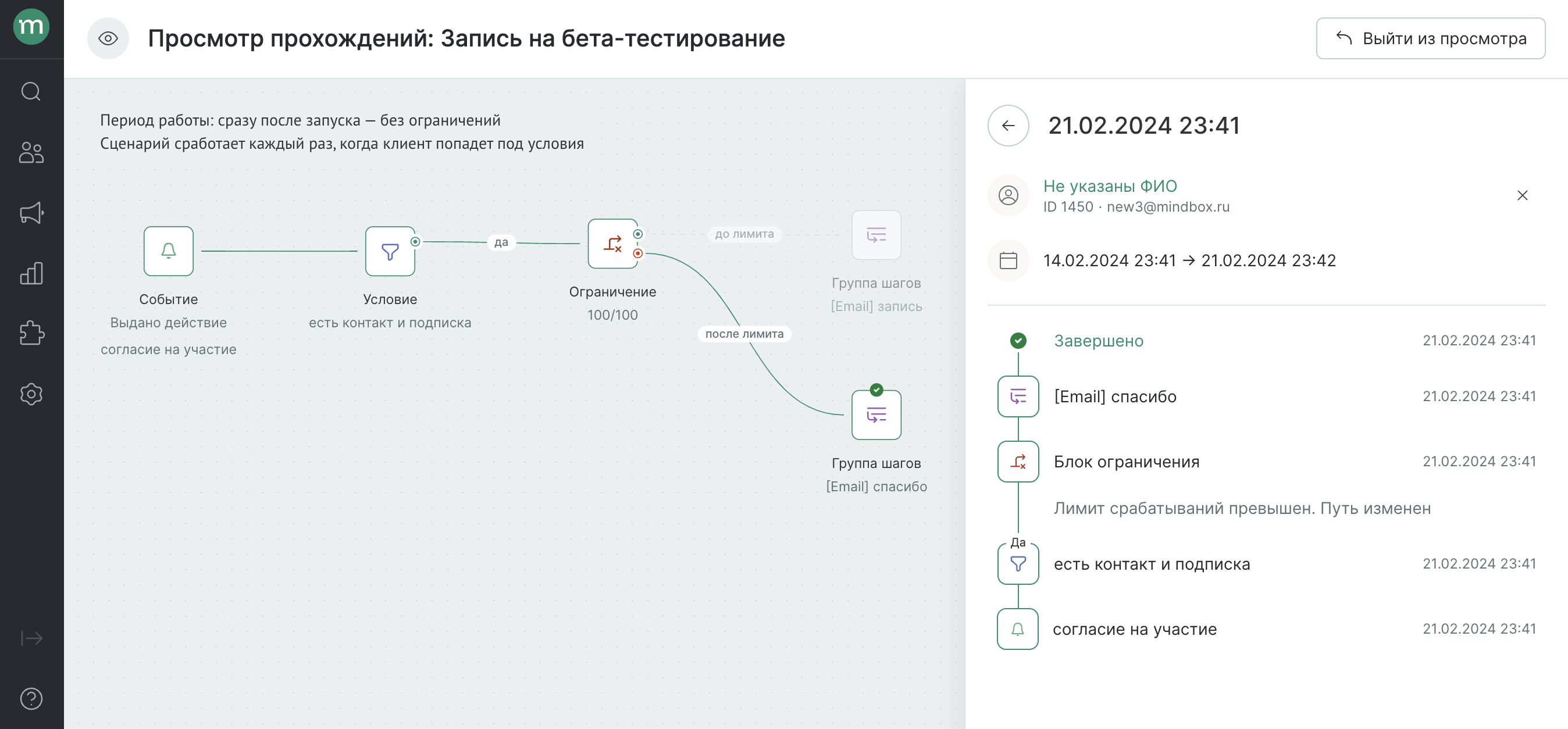The image size is (1568, 729).
Task: Click the green output port on Ограничение block
Action: coord(637,234)
